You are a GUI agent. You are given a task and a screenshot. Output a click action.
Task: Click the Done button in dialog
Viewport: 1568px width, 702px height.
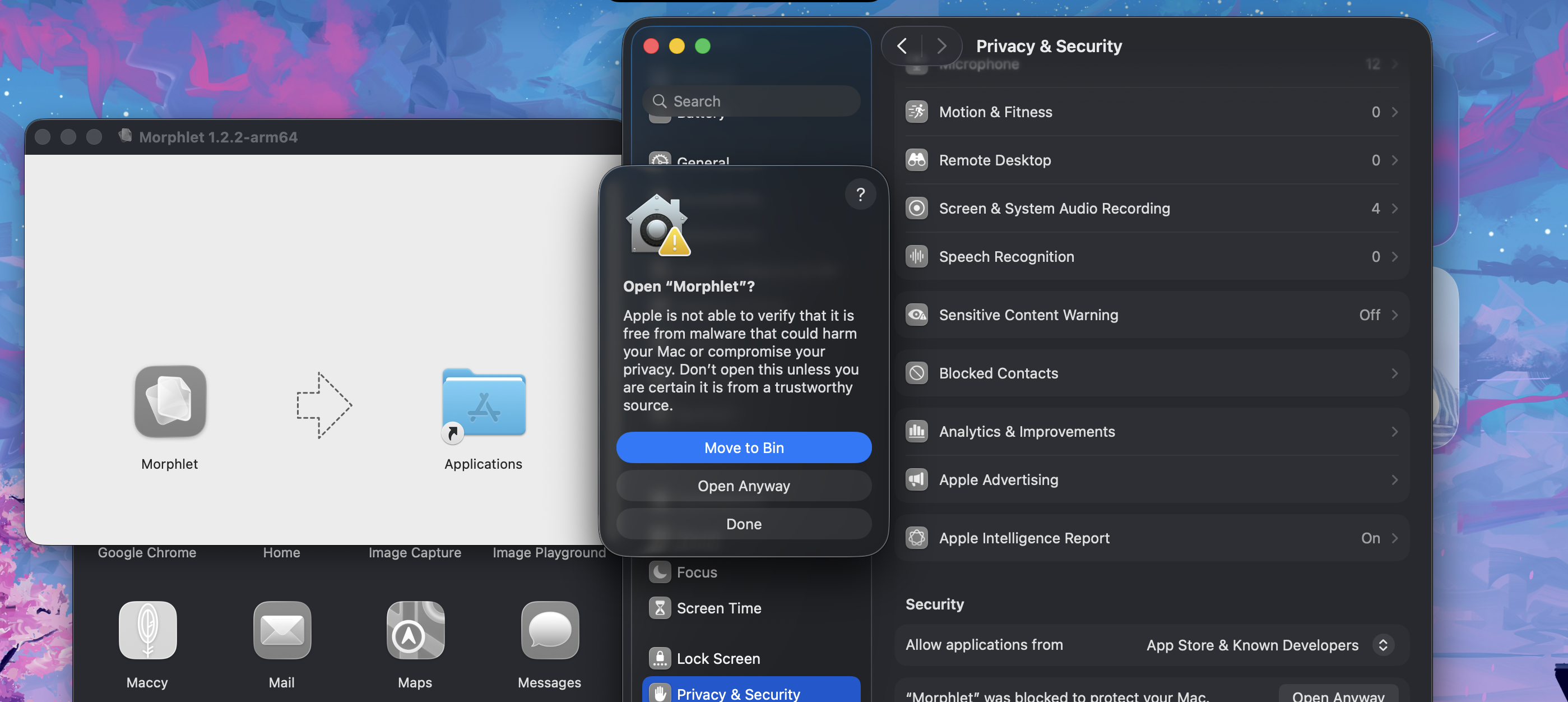click(744, 524)
